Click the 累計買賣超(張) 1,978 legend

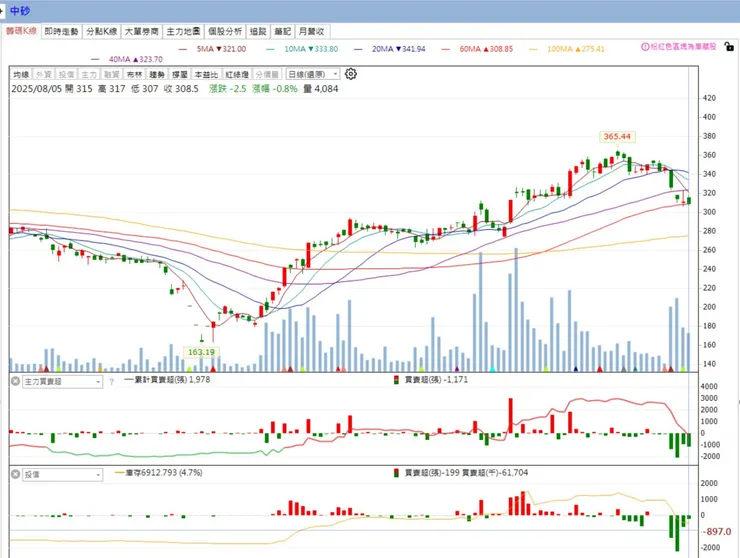coord(167,380)
